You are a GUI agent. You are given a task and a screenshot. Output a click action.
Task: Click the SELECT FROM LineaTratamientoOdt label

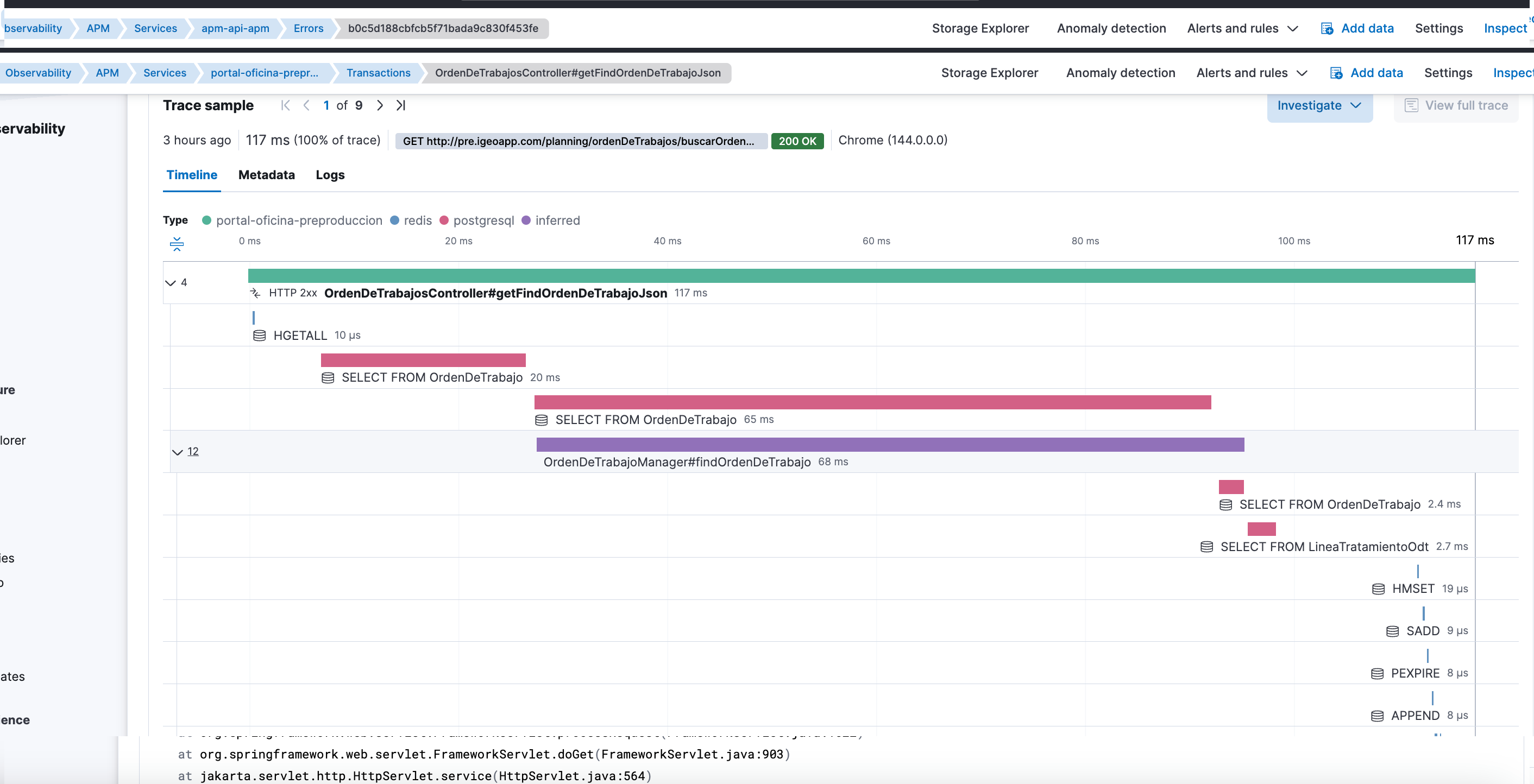pyautogui.click(x=1324, y=547)
